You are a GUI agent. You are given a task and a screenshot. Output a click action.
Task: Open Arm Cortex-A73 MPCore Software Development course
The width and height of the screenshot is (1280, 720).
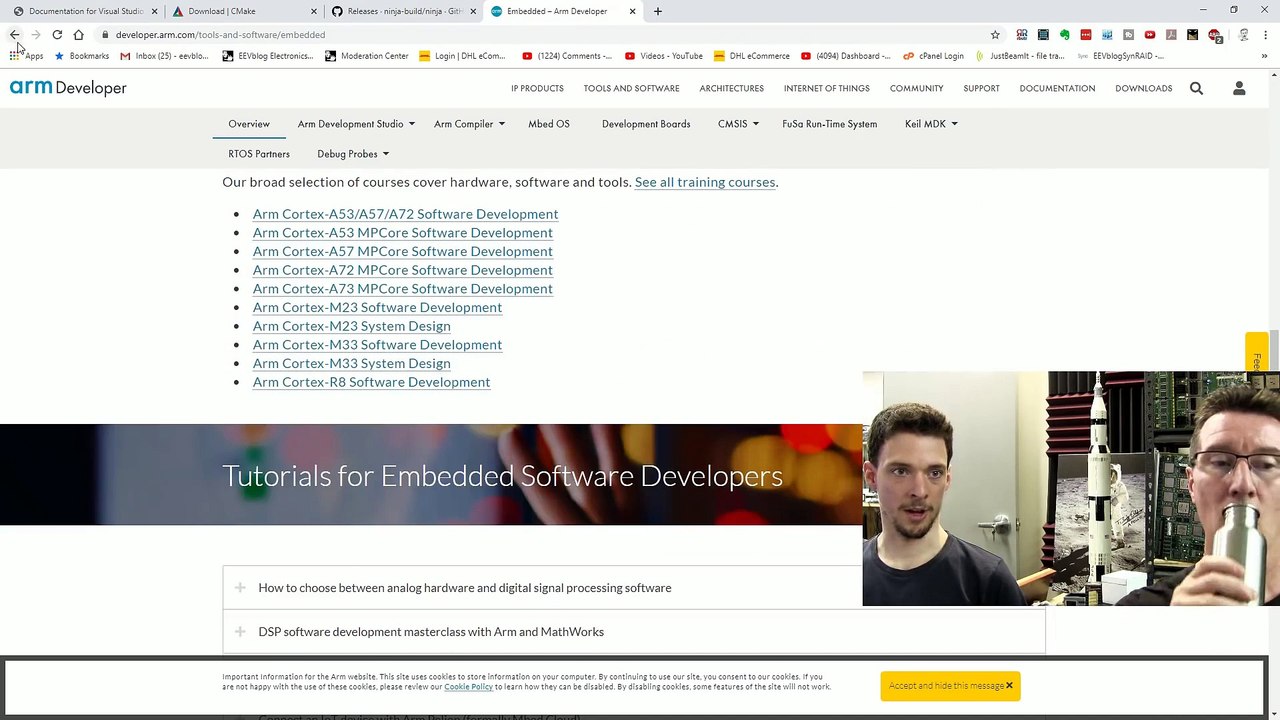tap(402, 289)
